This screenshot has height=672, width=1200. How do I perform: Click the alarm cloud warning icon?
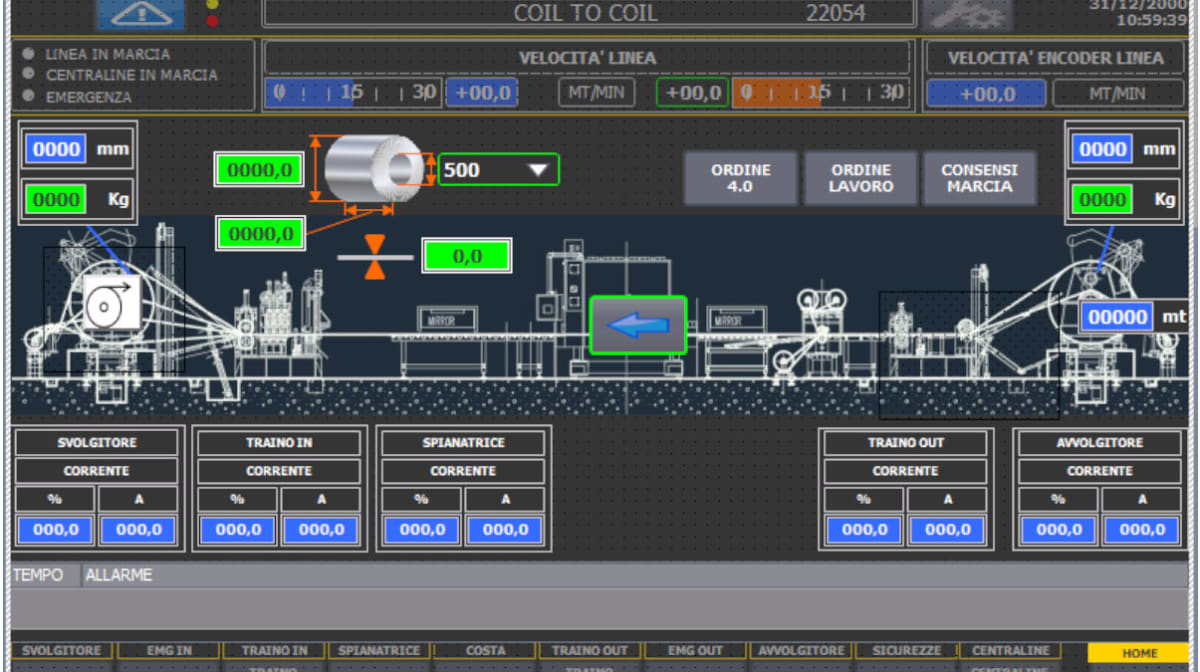[x=140, y=12]
